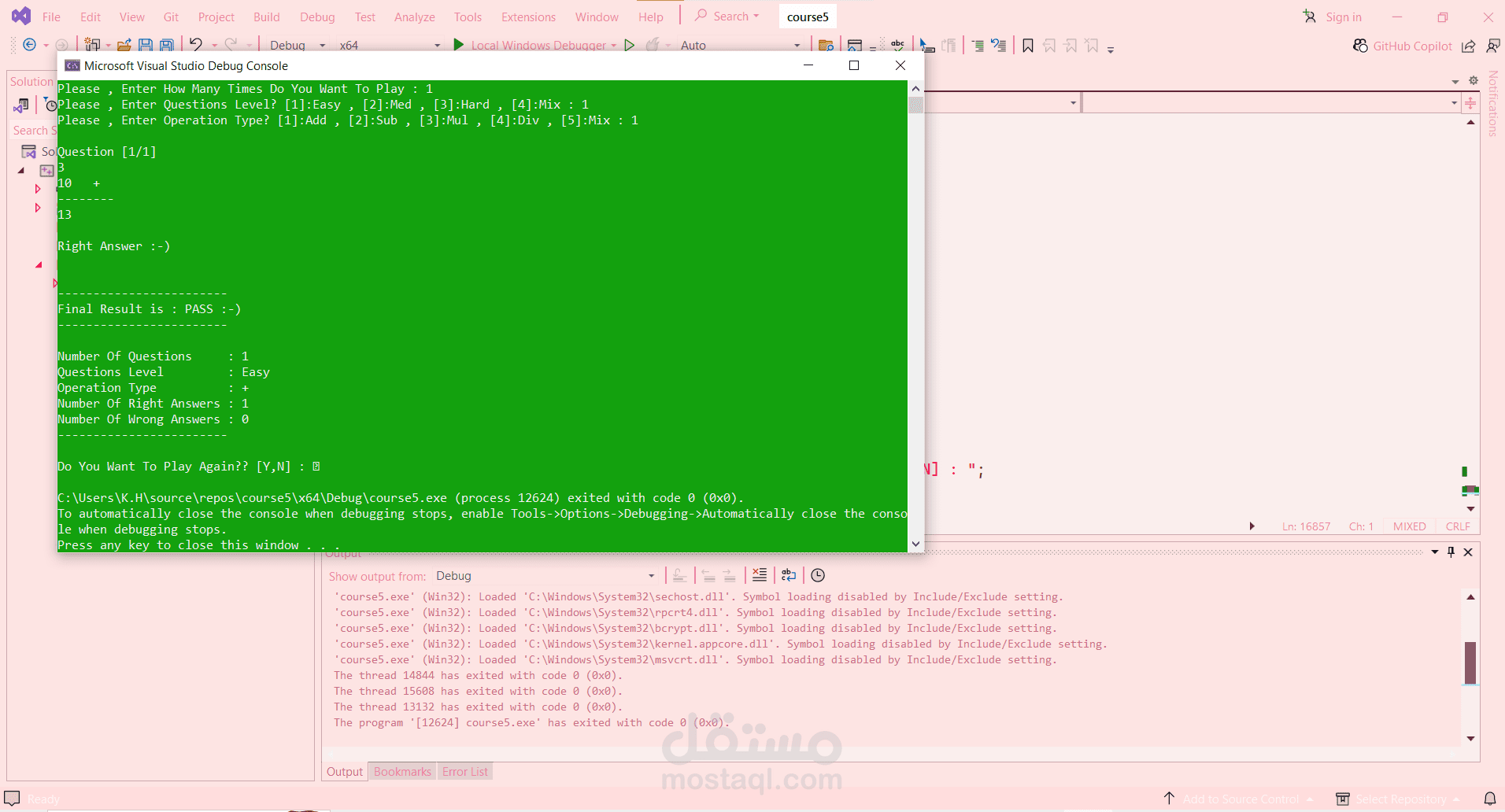Click the CRLF line ending indicator
Screen dimensions: 1505x812
[1458, 526]
